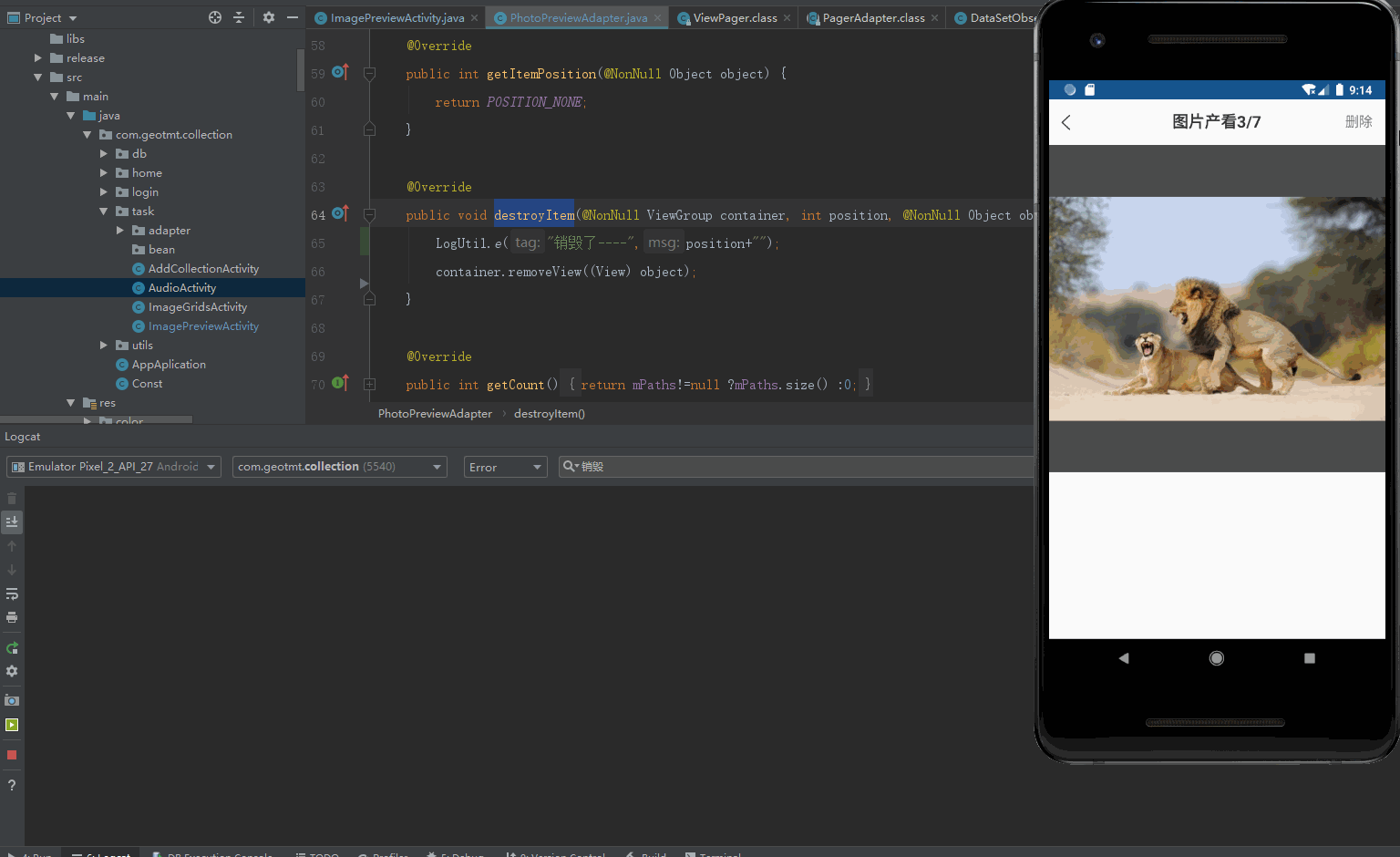1400x857 pixels.
Task: Expand the release folder
Action: point(38,57)
